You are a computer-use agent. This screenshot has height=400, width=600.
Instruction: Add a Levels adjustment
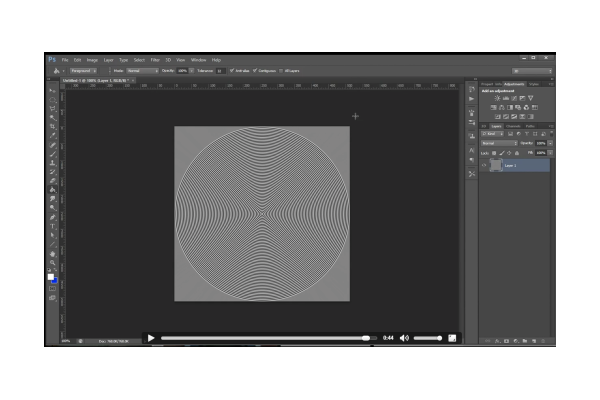pos(505,98)
